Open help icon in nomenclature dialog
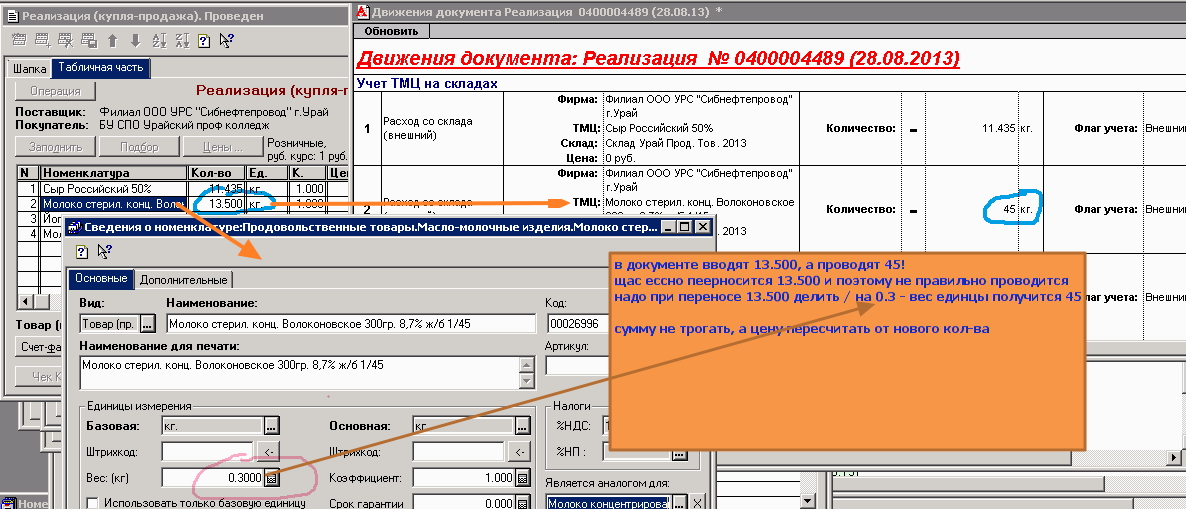Viewport: 1186px width, 509px height. tap(82, 252)
